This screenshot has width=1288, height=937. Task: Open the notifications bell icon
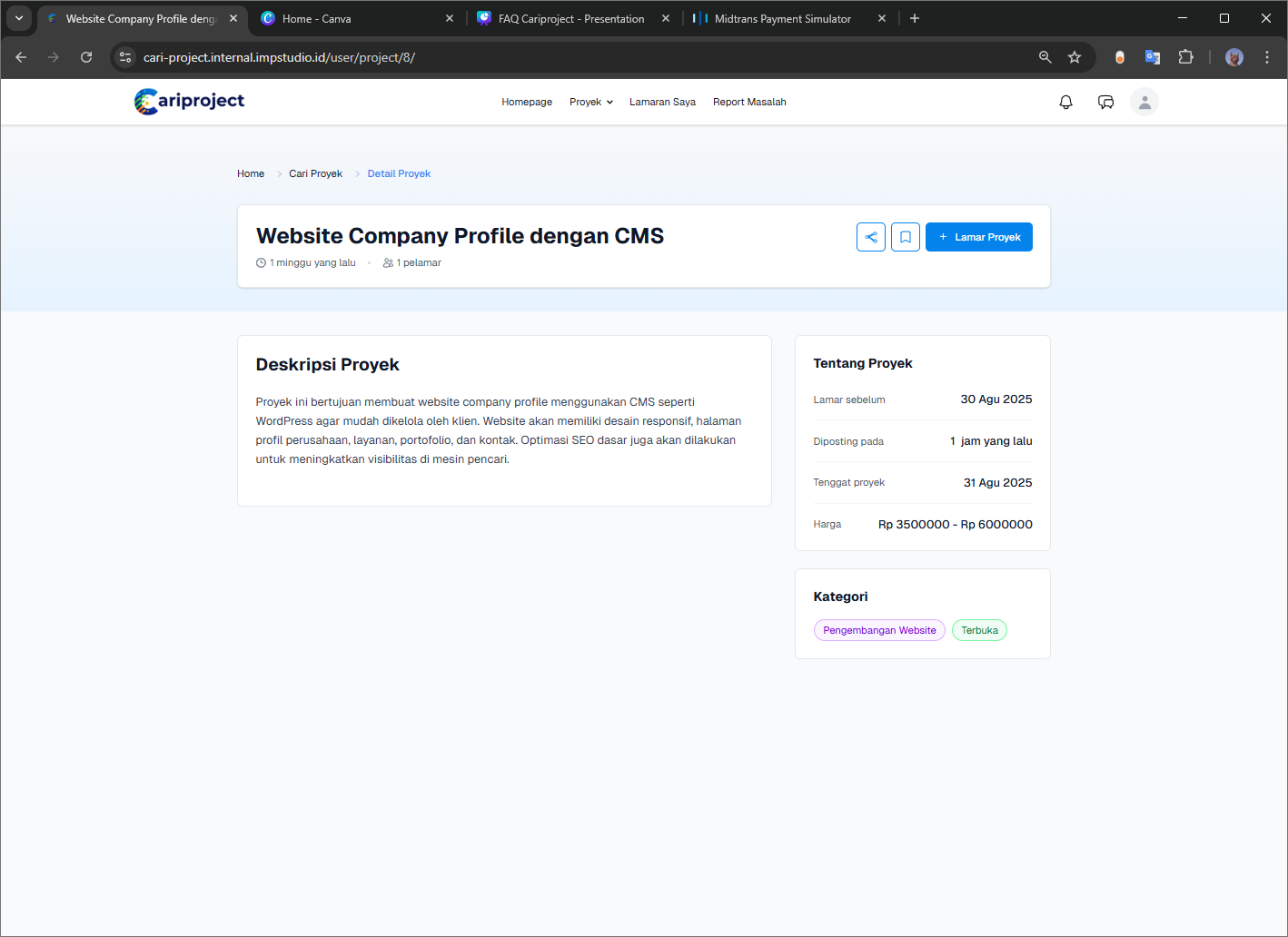(1065, 102)
